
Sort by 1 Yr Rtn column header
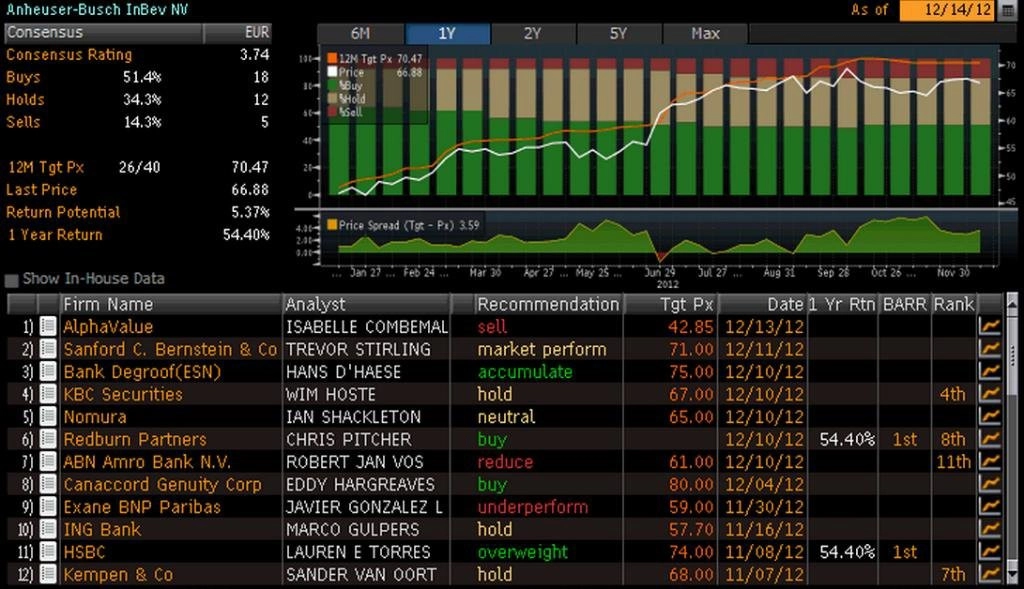tap(843, 304)
